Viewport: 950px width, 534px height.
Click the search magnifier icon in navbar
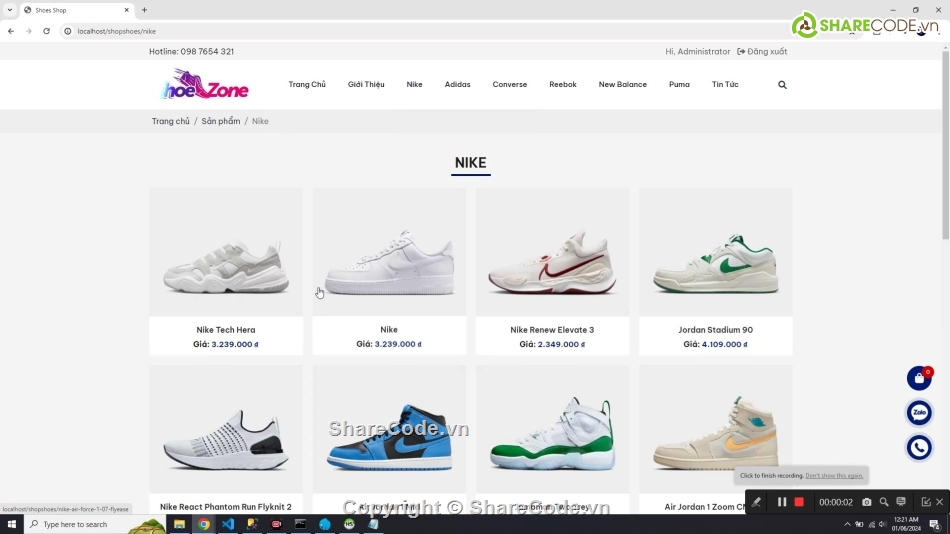pos(782,85)
